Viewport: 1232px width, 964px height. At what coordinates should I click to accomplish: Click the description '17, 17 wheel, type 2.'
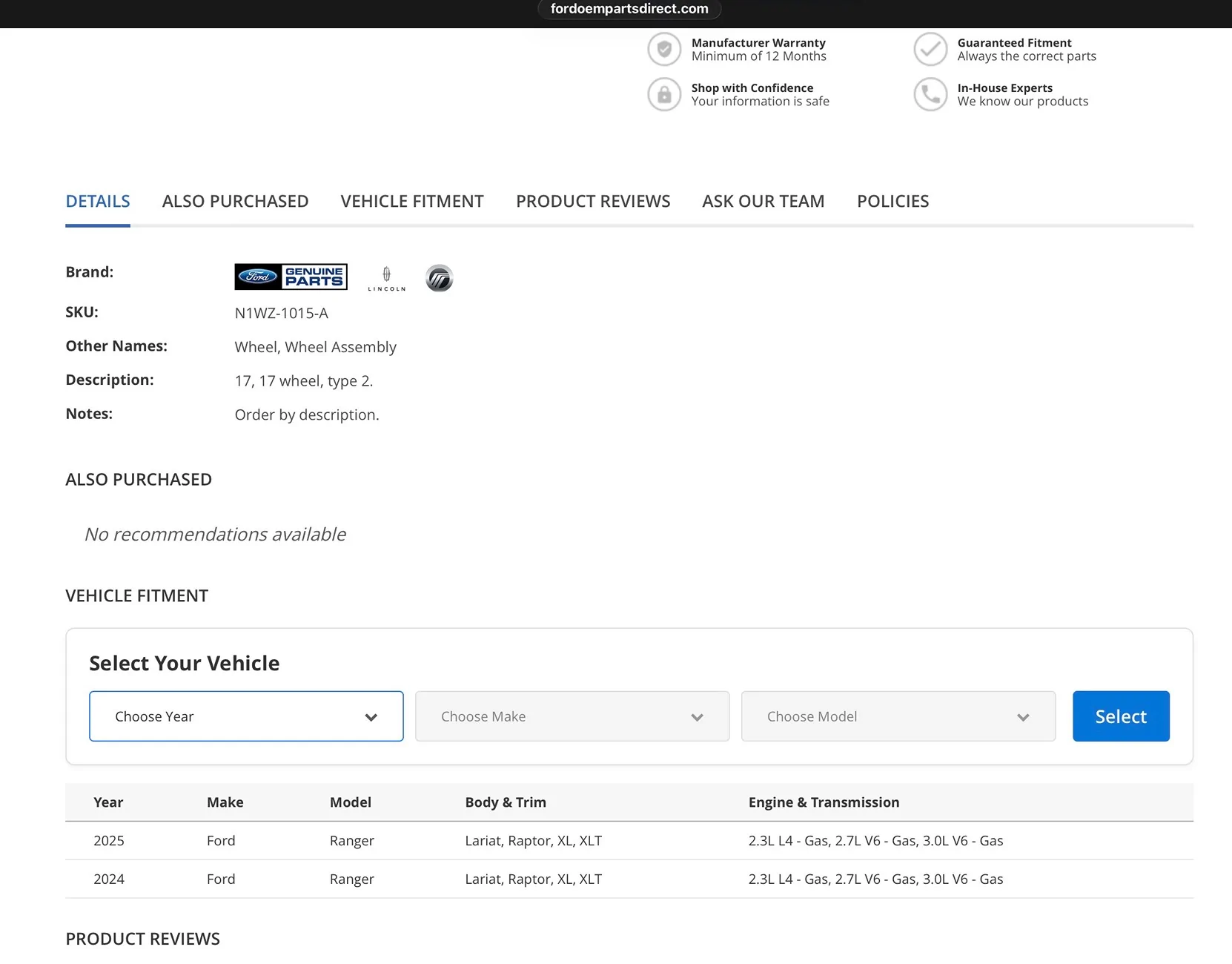coord(304,381)
